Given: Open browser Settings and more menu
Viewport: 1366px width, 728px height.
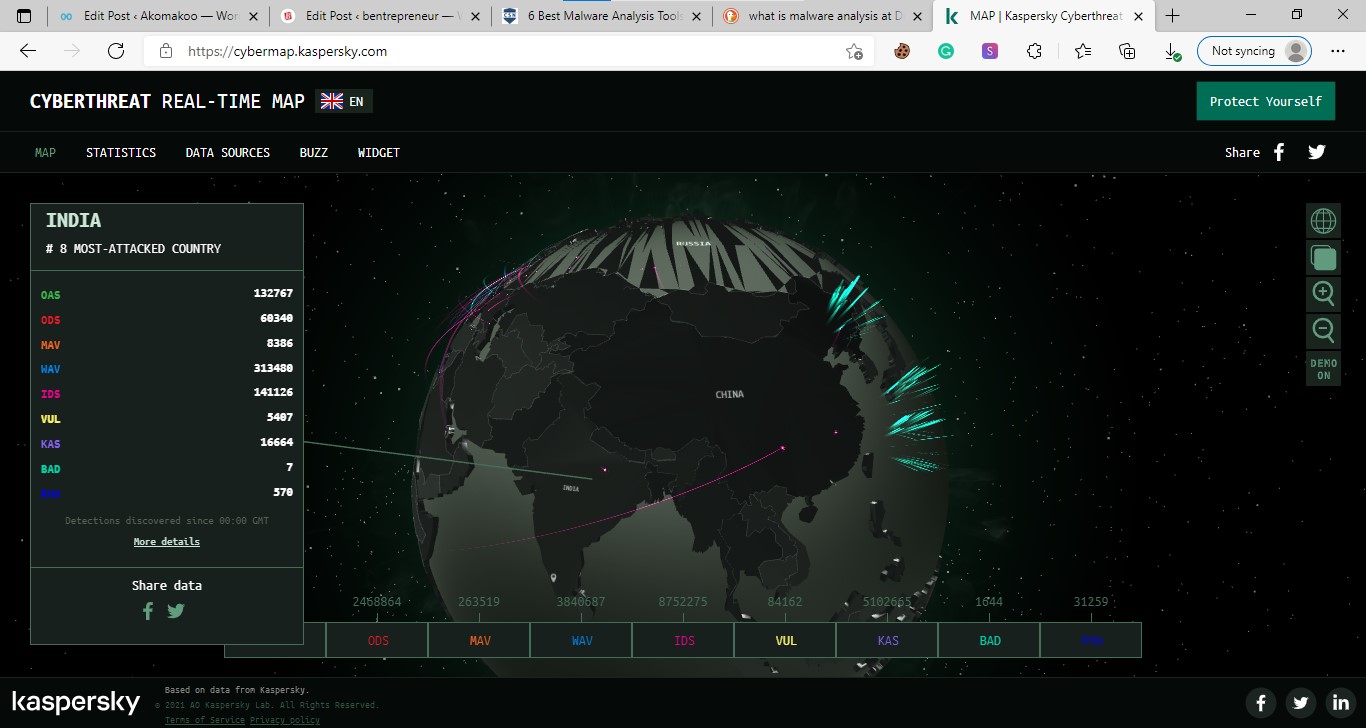Looking at the screenshot, I should tap(1338, 51).
